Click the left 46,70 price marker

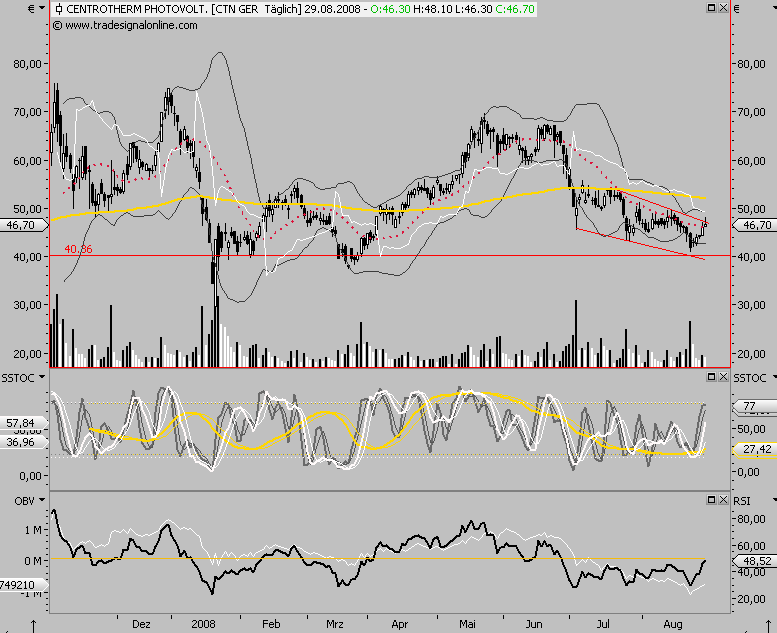click(22, 225)
